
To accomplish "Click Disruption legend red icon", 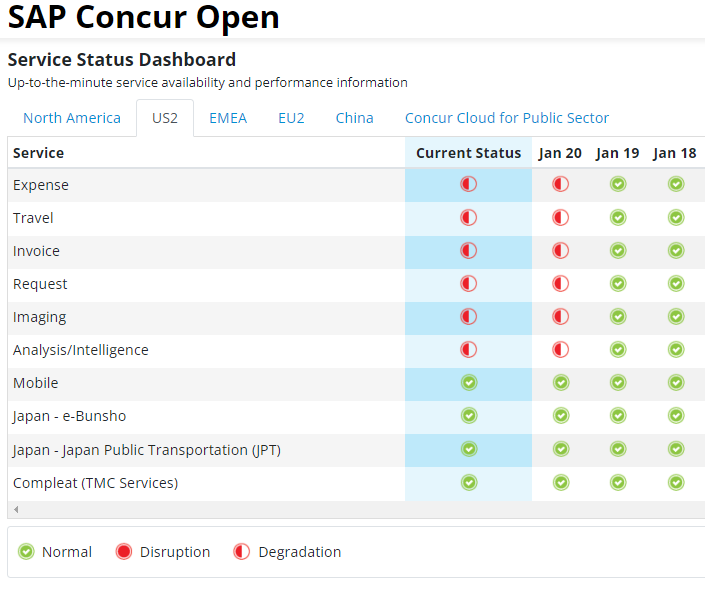I will coord(124,552).
